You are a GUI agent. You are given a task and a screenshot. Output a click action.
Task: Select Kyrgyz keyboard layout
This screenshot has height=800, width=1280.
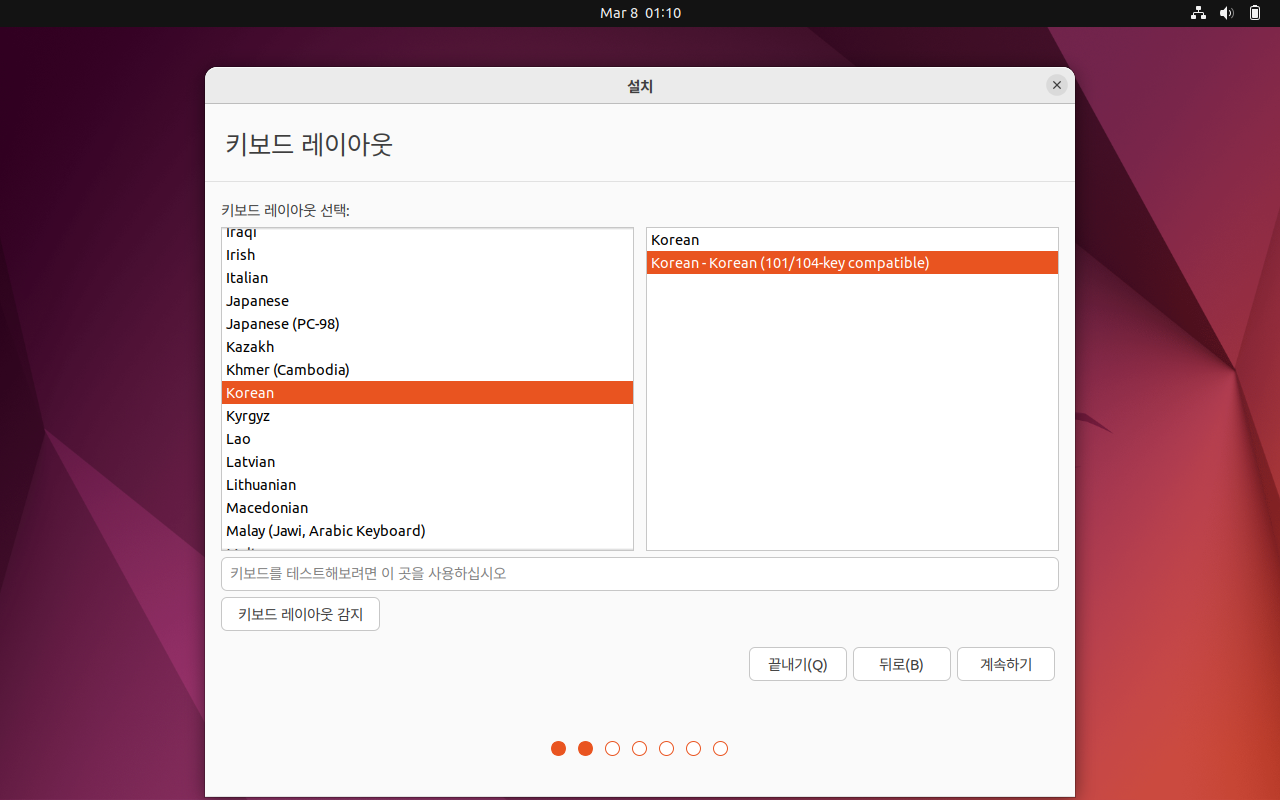[x=427, y=416]
